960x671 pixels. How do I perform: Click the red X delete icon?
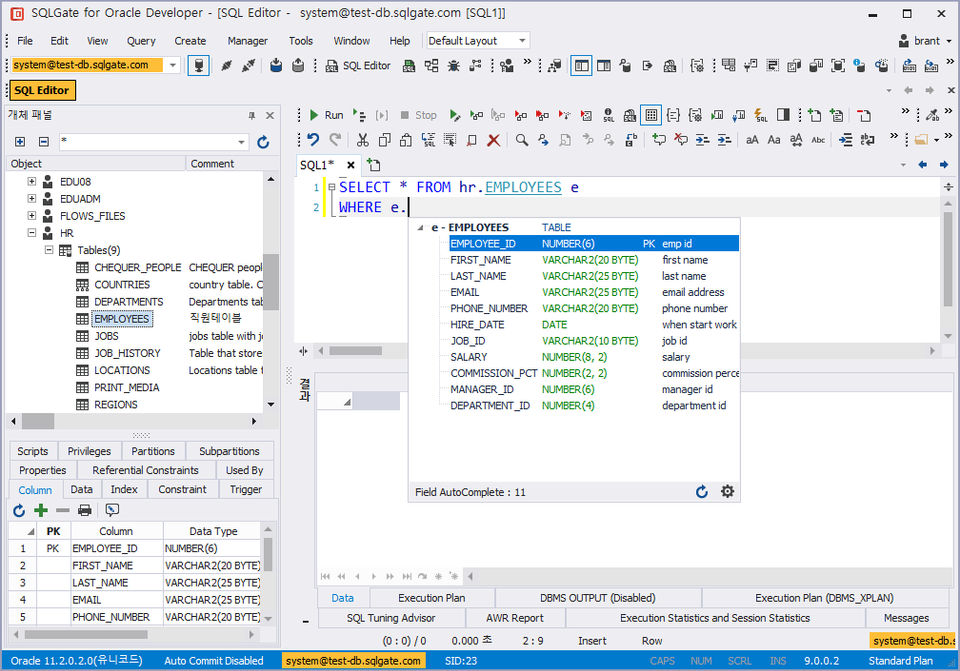(493, 140)
